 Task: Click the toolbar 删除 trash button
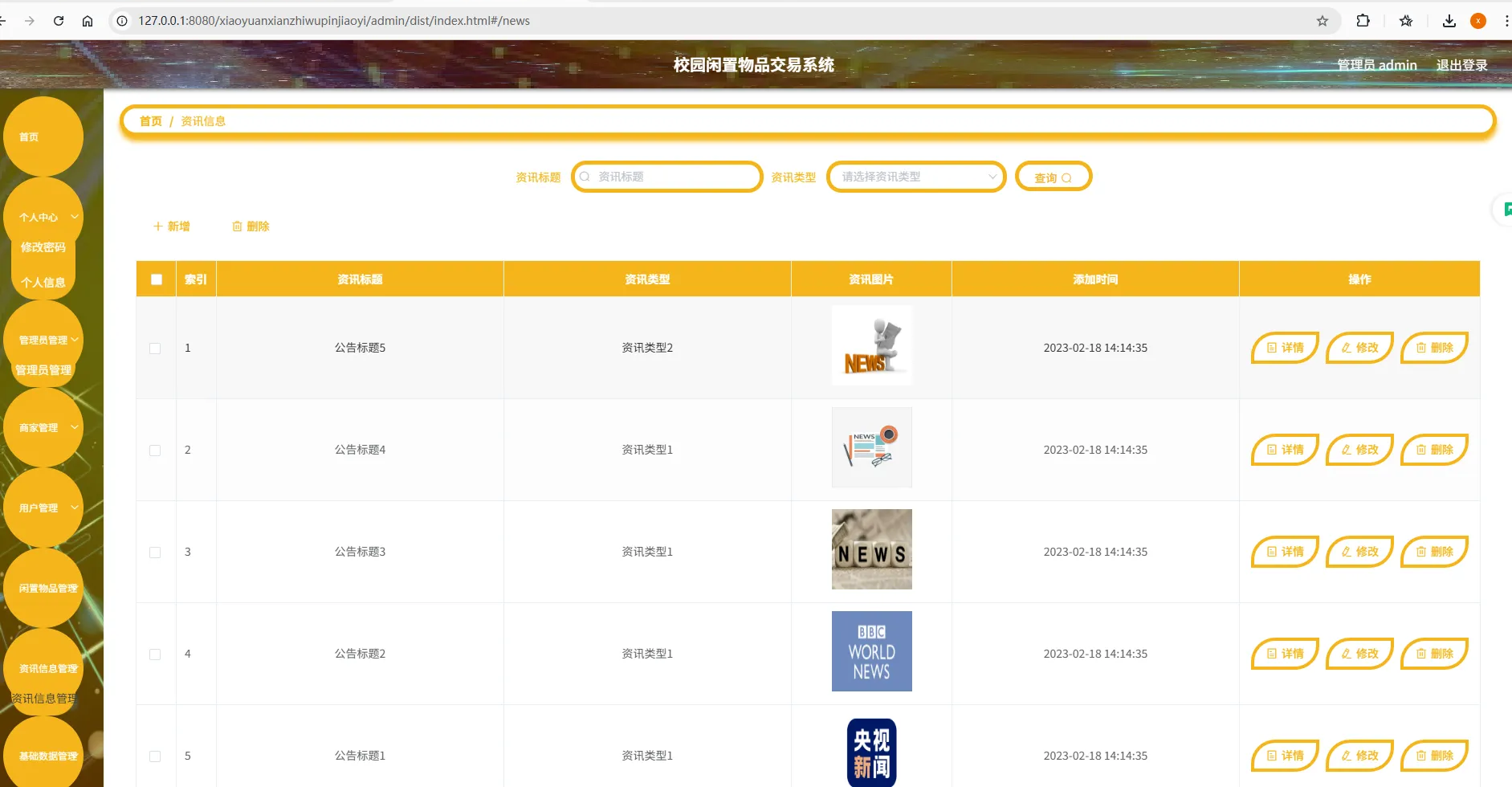251,226
